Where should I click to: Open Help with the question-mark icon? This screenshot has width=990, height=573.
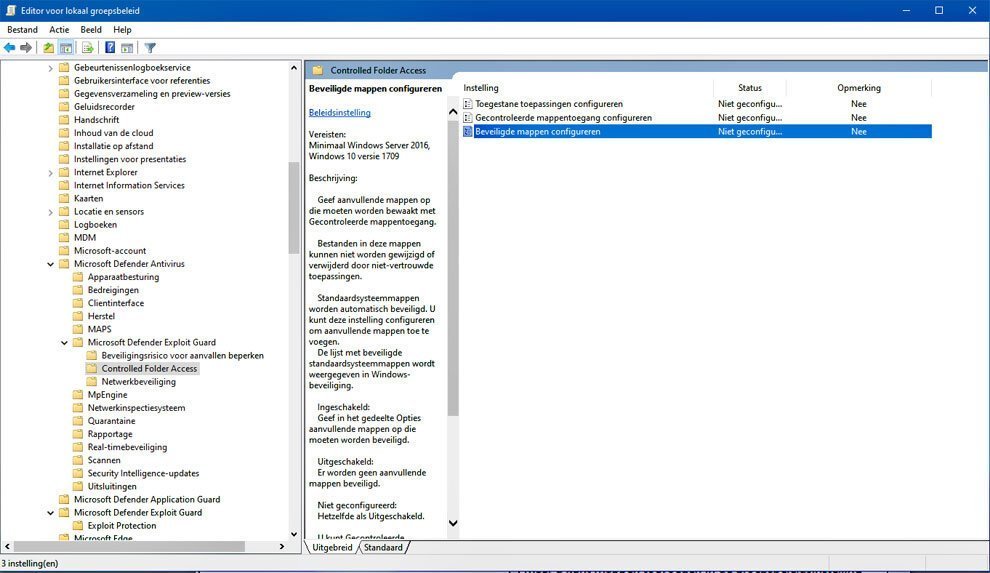110,48
